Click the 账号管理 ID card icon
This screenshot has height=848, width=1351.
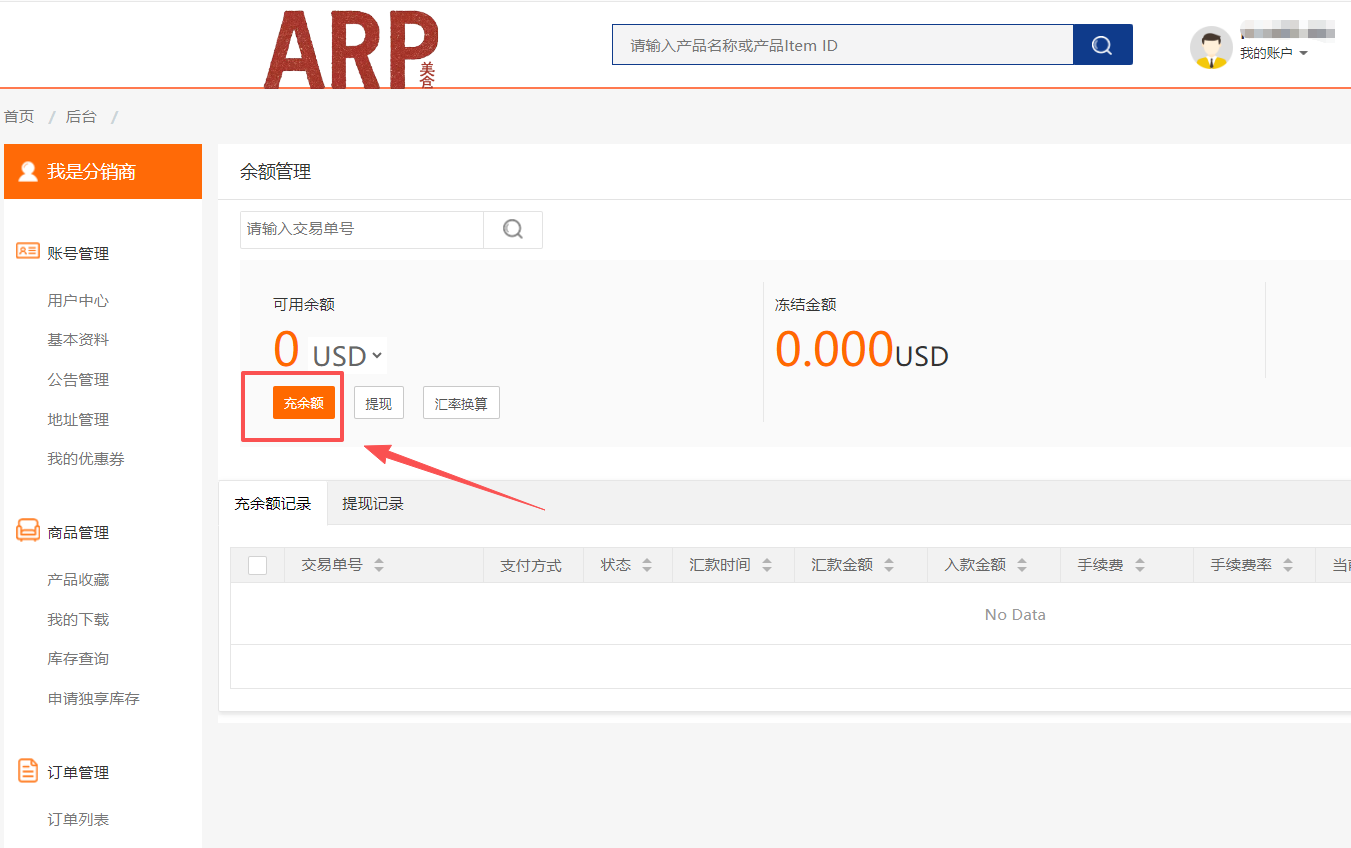28,252
